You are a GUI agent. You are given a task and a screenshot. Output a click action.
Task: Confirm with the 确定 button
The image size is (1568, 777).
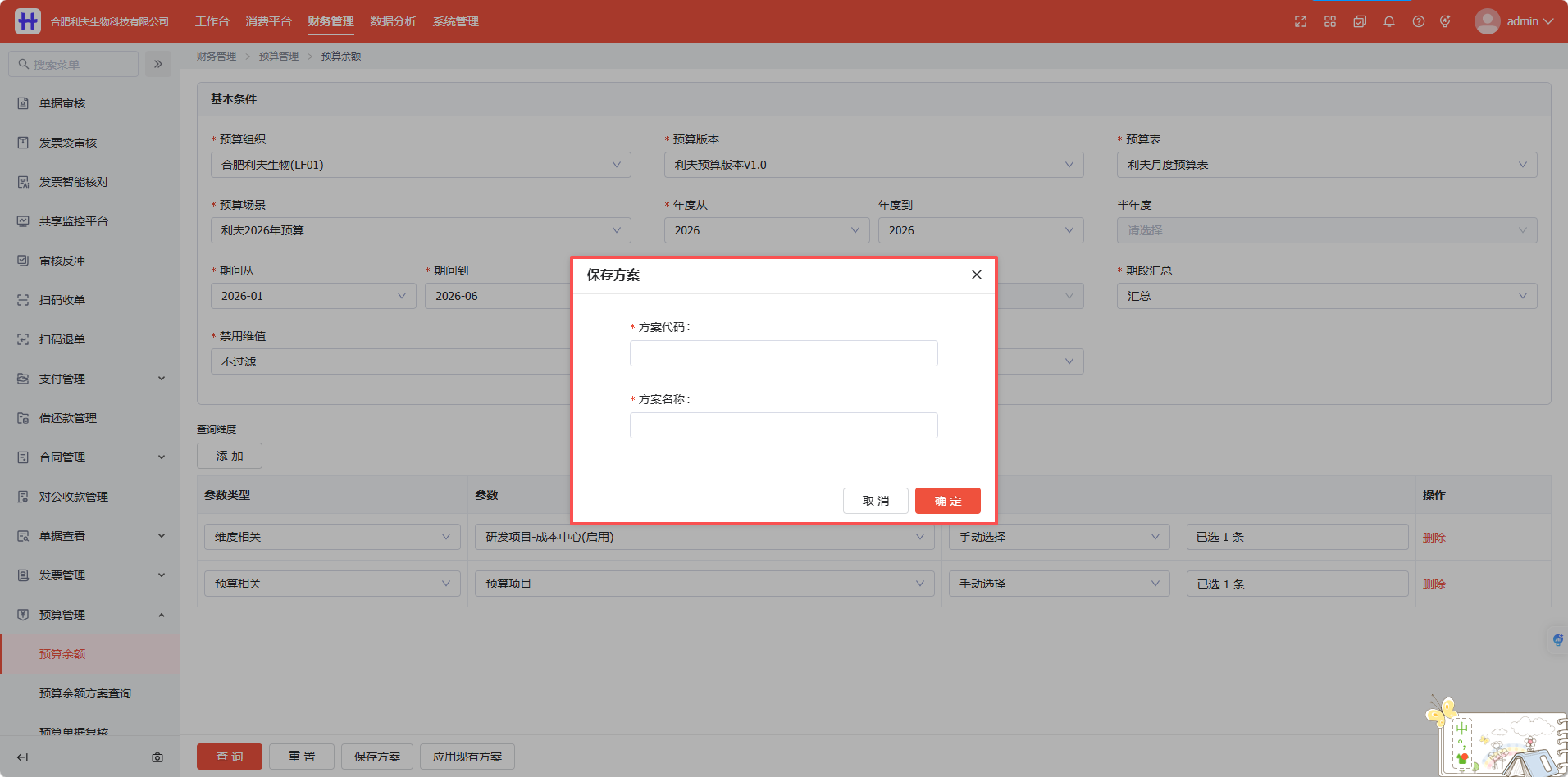coord(947,501)
